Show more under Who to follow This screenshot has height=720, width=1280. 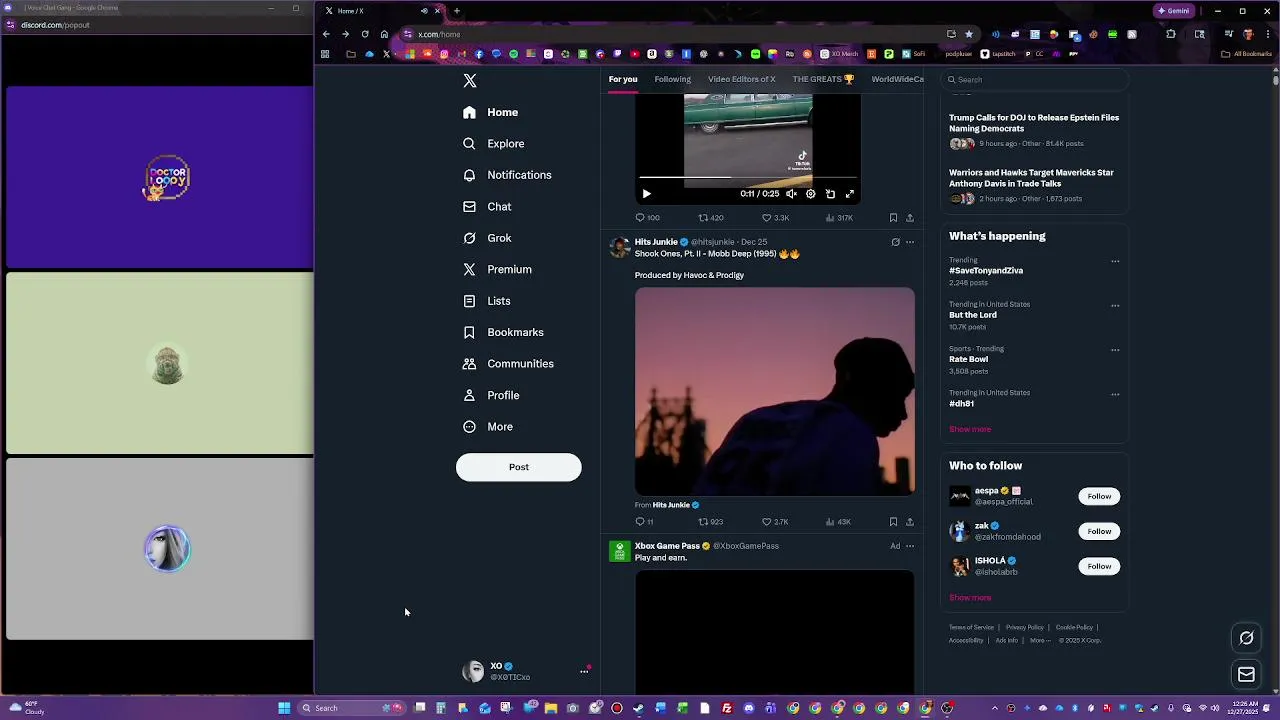click(x=970, y=598)
